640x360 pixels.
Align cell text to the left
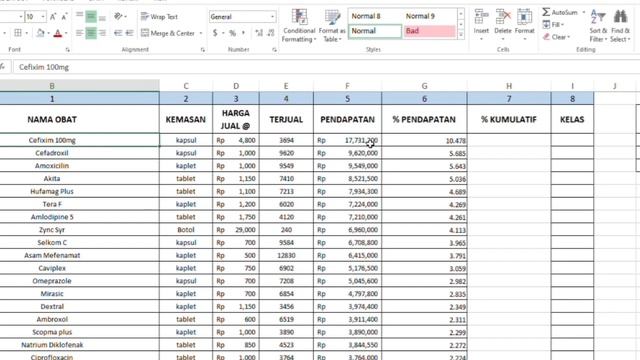pos(80,33)
